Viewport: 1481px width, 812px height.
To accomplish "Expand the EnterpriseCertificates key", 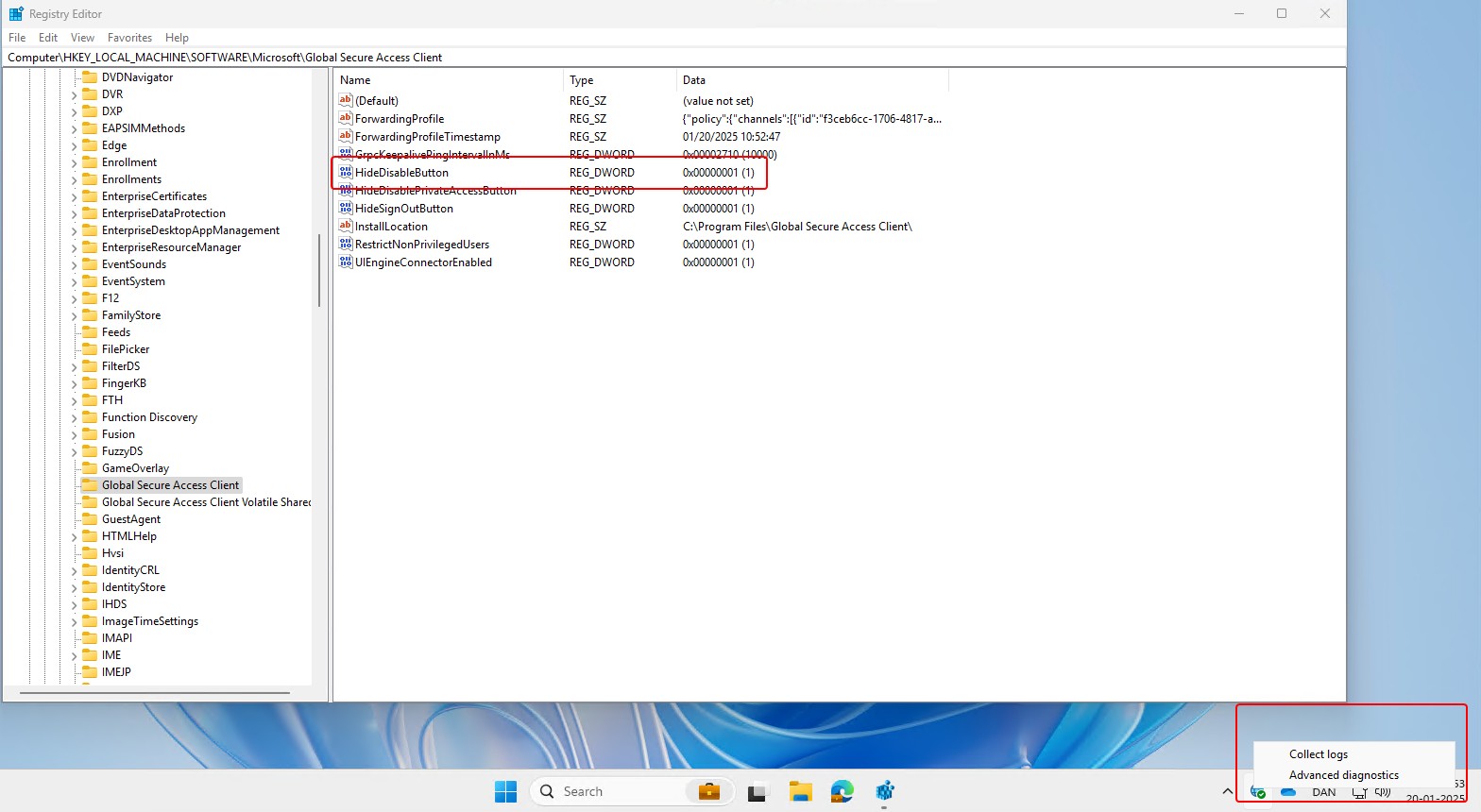I will click(x=75, y=196).
